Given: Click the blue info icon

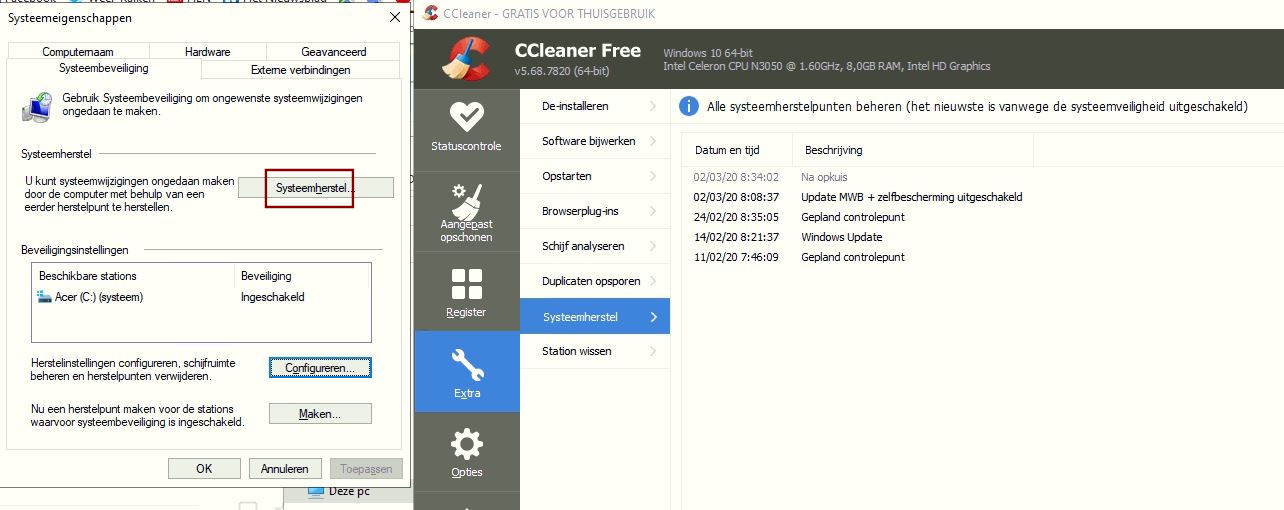Looking at the screenshot, I should pyautogui.click(x=689, y=106).
